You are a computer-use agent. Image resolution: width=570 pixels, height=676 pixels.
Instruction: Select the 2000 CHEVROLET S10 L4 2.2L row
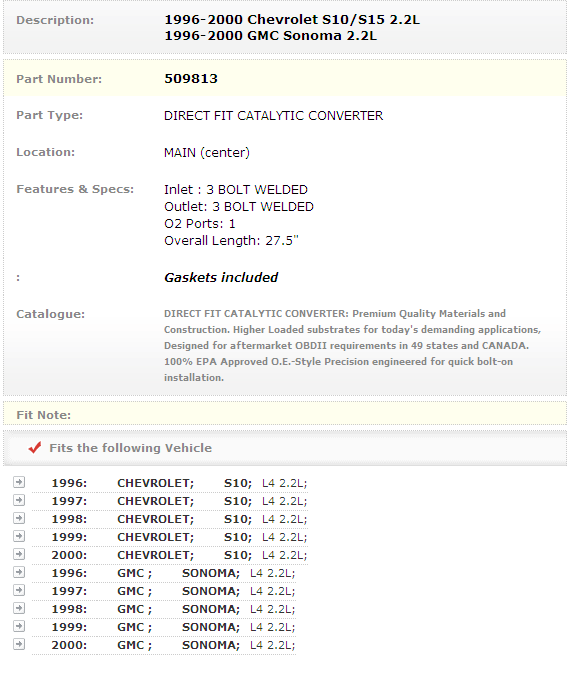click(170, 555)
